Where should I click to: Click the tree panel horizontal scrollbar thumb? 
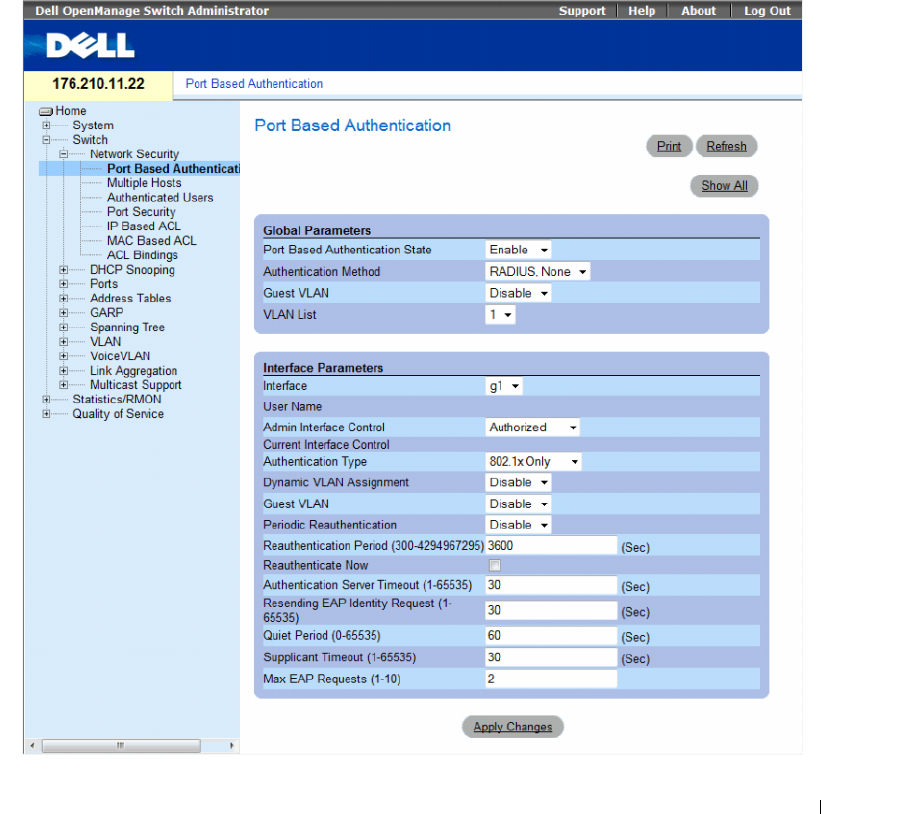pos(121,746)
